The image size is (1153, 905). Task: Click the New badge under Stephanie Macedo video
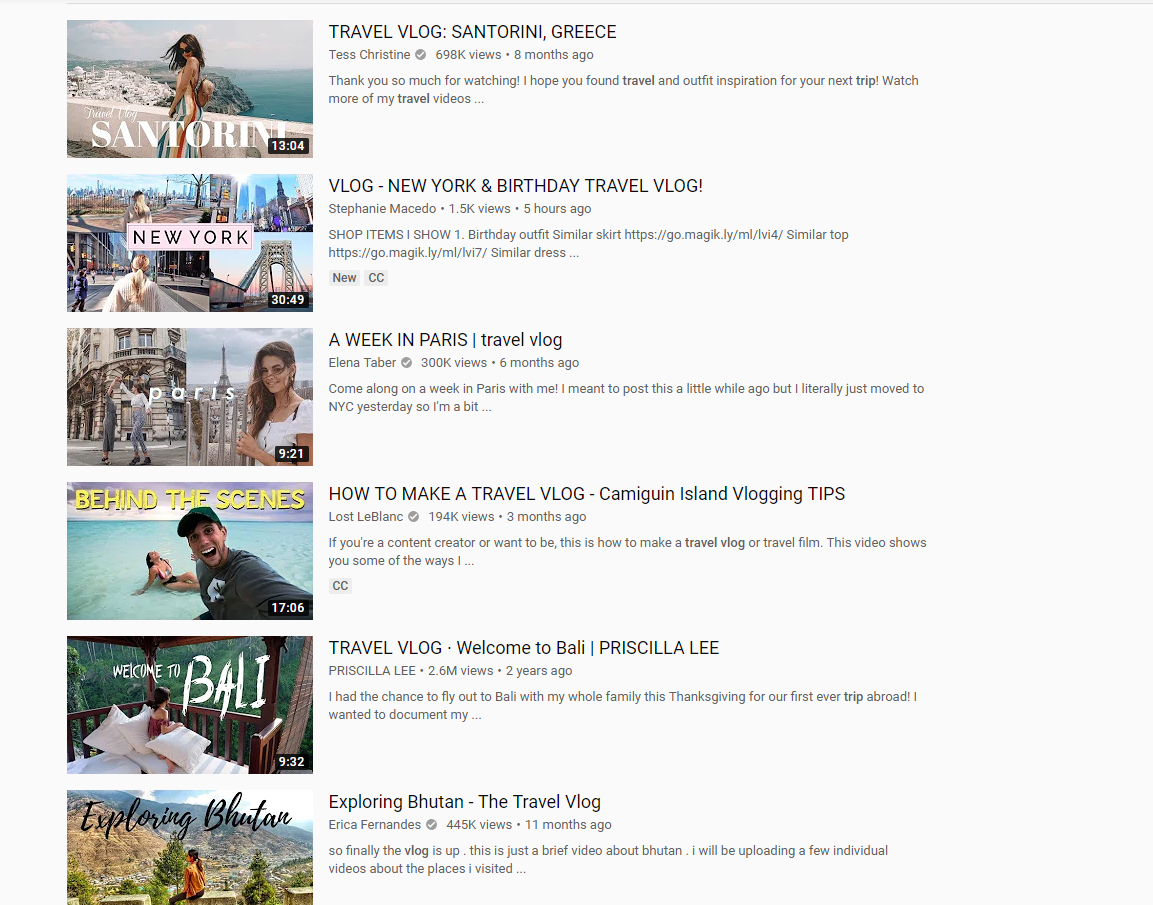344,278
